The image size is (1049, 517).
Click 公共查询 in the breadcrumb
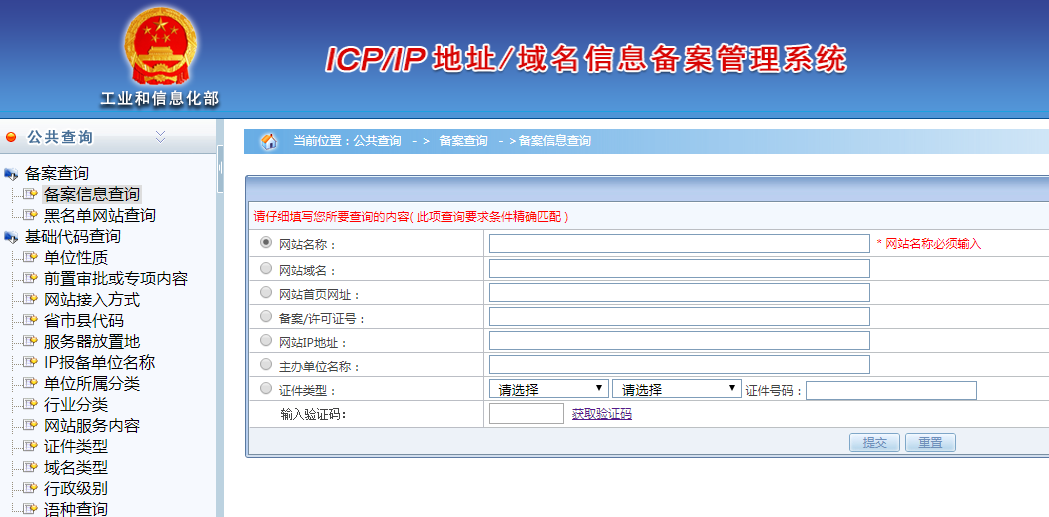pyautogui.click(x=377, y=141)
